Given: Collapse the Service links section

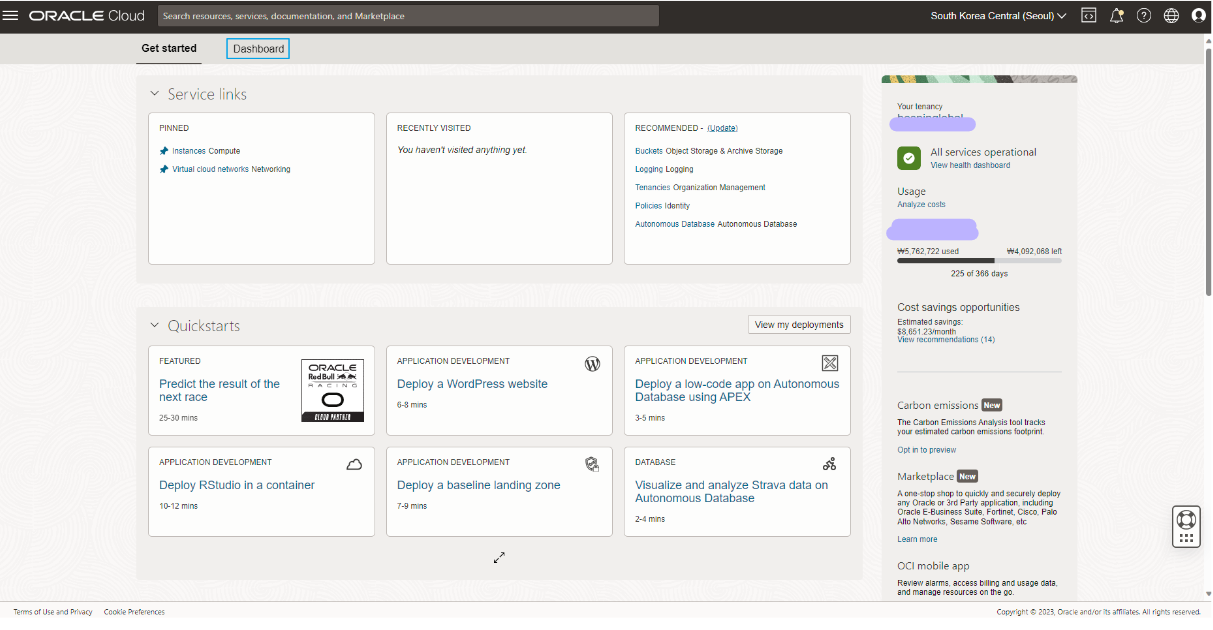Looking at the screenshot, I should tap(154, 94).
